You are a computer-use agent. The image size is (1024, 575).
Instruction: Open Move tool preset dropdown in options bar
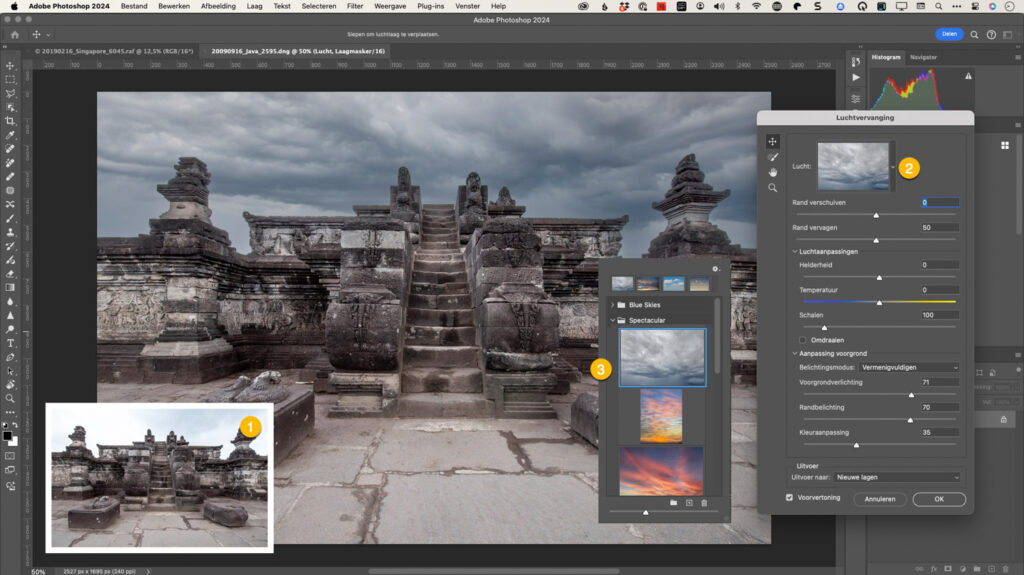[48, 35]
